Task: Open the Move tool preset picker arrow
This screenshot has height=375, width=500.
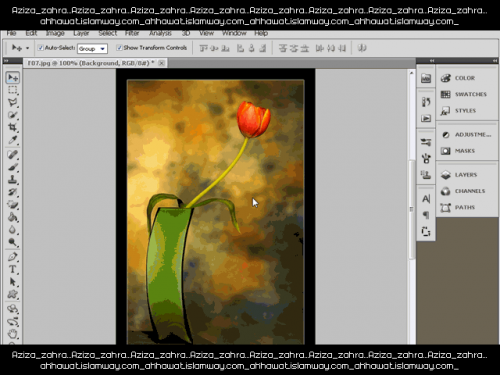Action: click(28, 48)
